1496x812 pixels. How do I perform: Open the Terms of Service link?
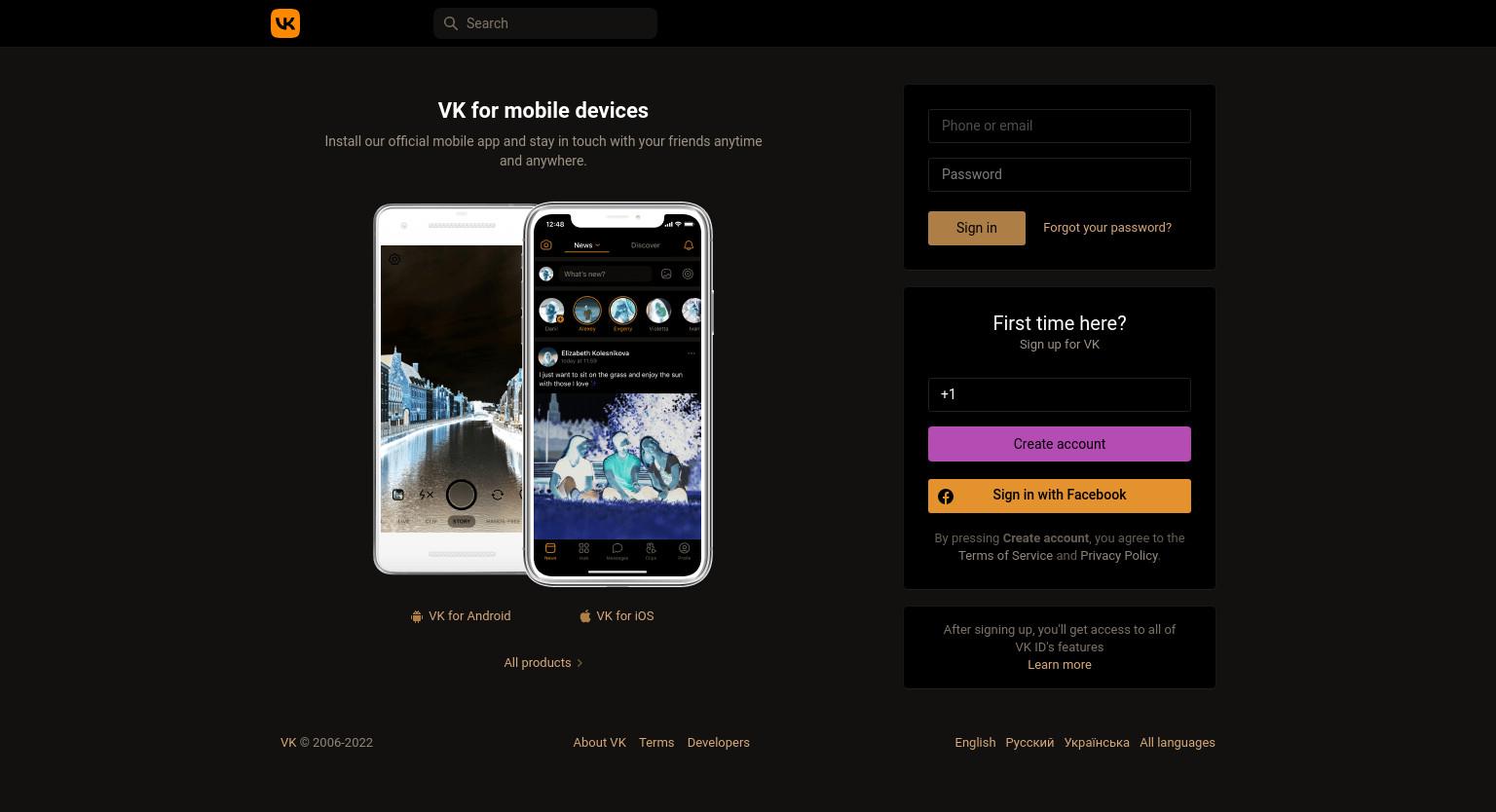1005,556
